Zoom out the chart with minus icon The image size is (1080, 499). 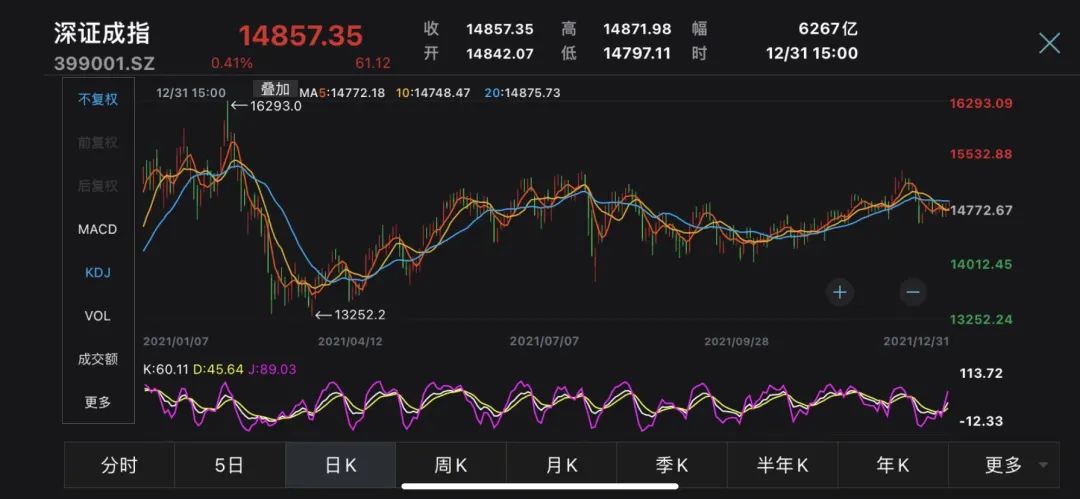tap(912, 292)
